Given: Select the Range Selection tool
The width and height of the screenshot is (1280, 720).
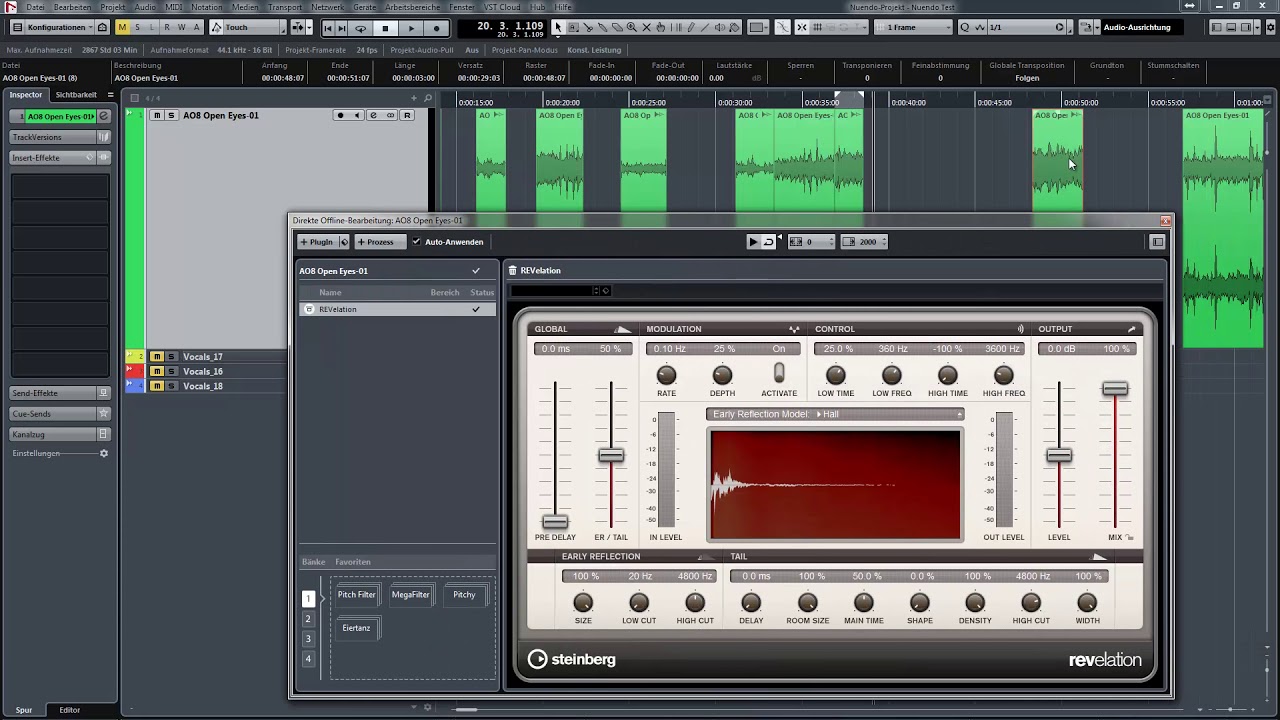Looking at the screenshot, I should [x=574, y=27].
